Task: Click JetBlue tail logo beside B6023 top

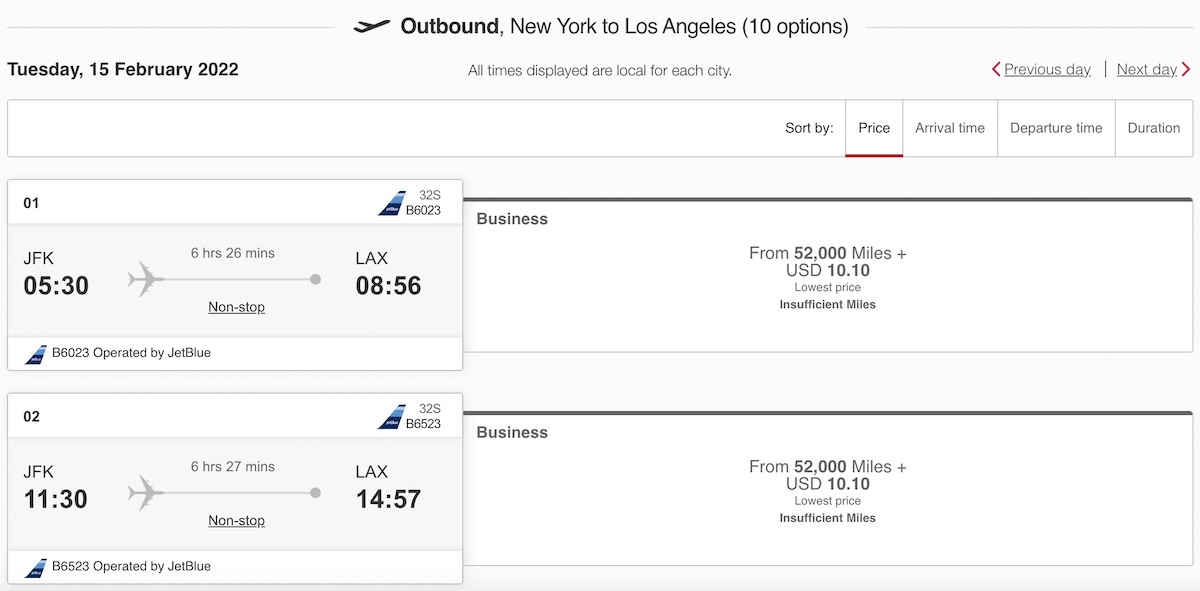Action: click(391, 203)
